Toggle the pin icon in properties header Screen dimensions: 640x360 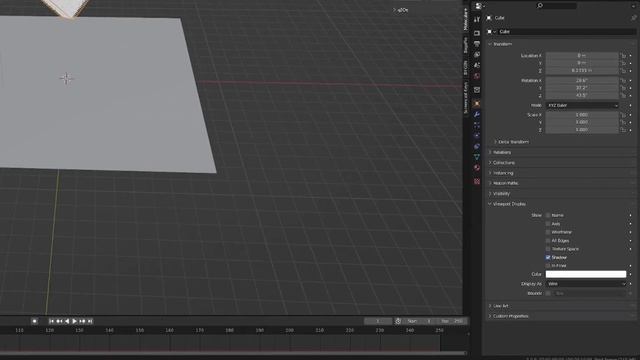pyautogui.click(x=633, y=18)
